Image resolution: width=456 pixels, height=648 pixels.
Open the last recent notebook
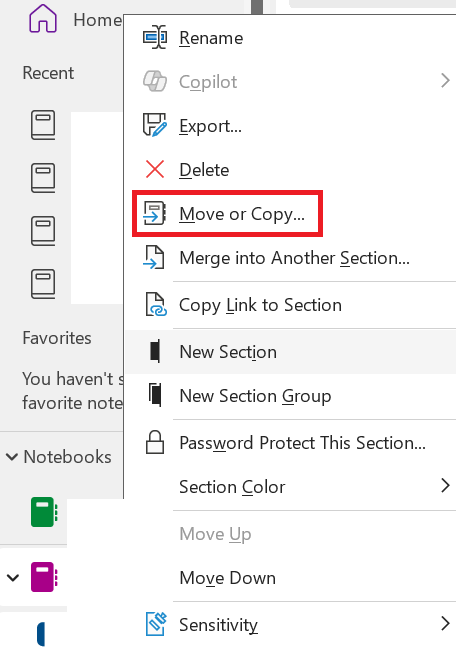tap(43, 284)
